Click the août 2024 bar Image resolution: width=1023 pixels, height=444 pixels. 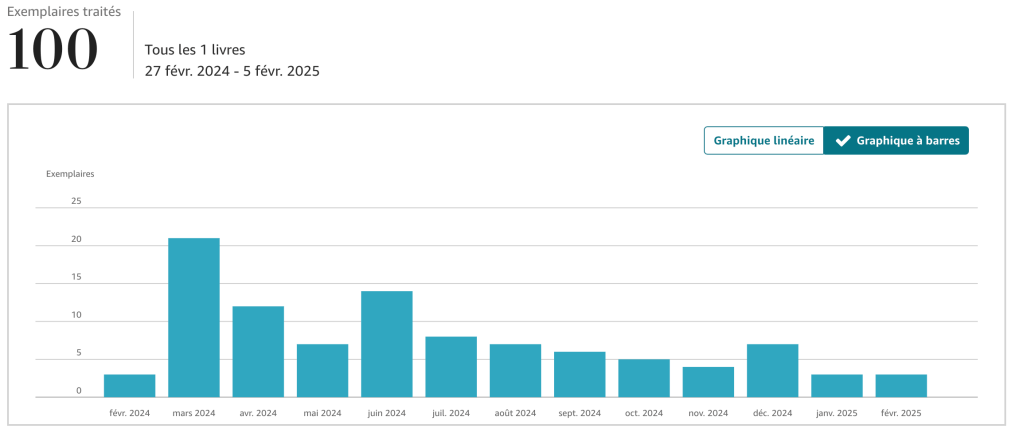click(515, 371)
